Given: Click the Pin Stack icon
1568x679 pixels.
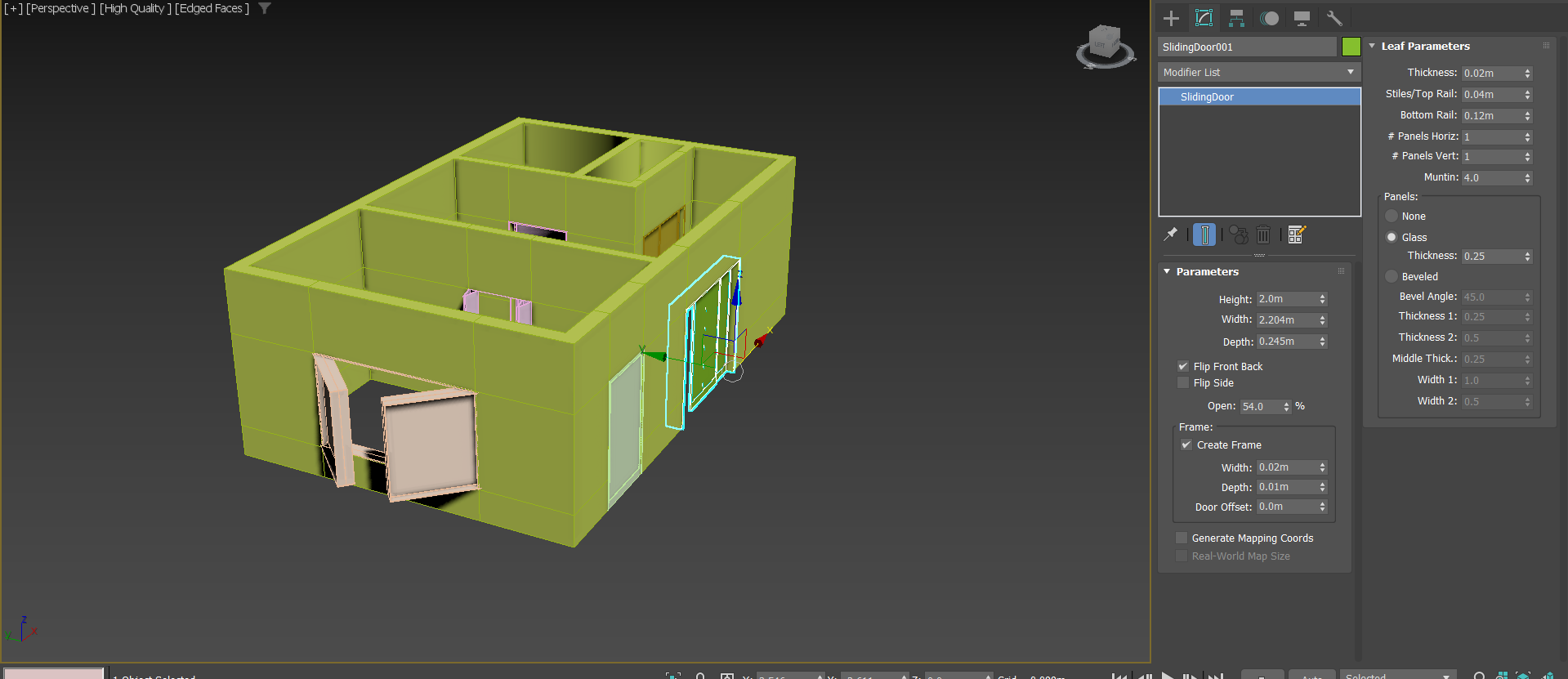Looking at the screenshot, I should pyautogui.click(x=1171, y=235).
